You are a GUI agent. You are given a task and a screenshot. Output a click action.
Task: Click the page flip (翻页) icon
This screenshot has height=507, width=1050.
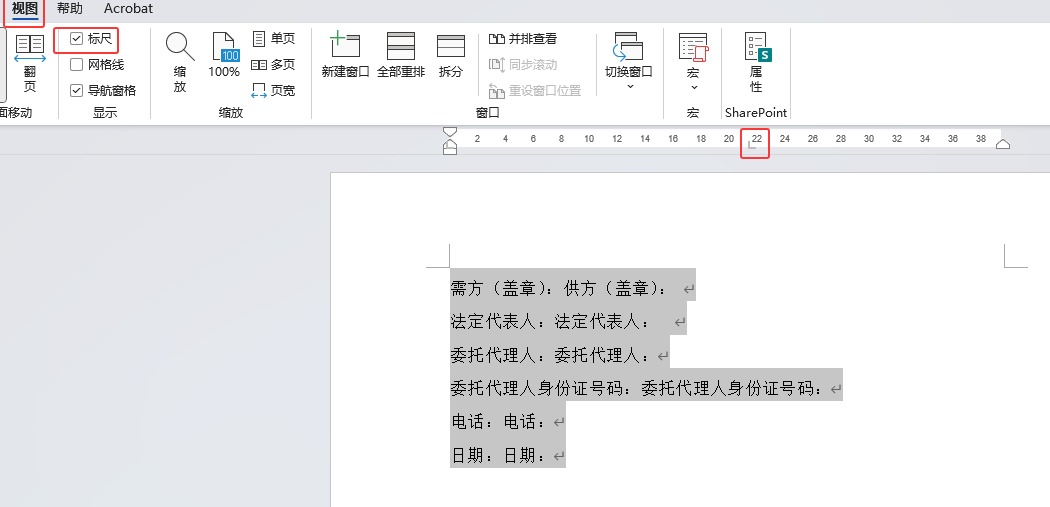click(x=30, y=47)
